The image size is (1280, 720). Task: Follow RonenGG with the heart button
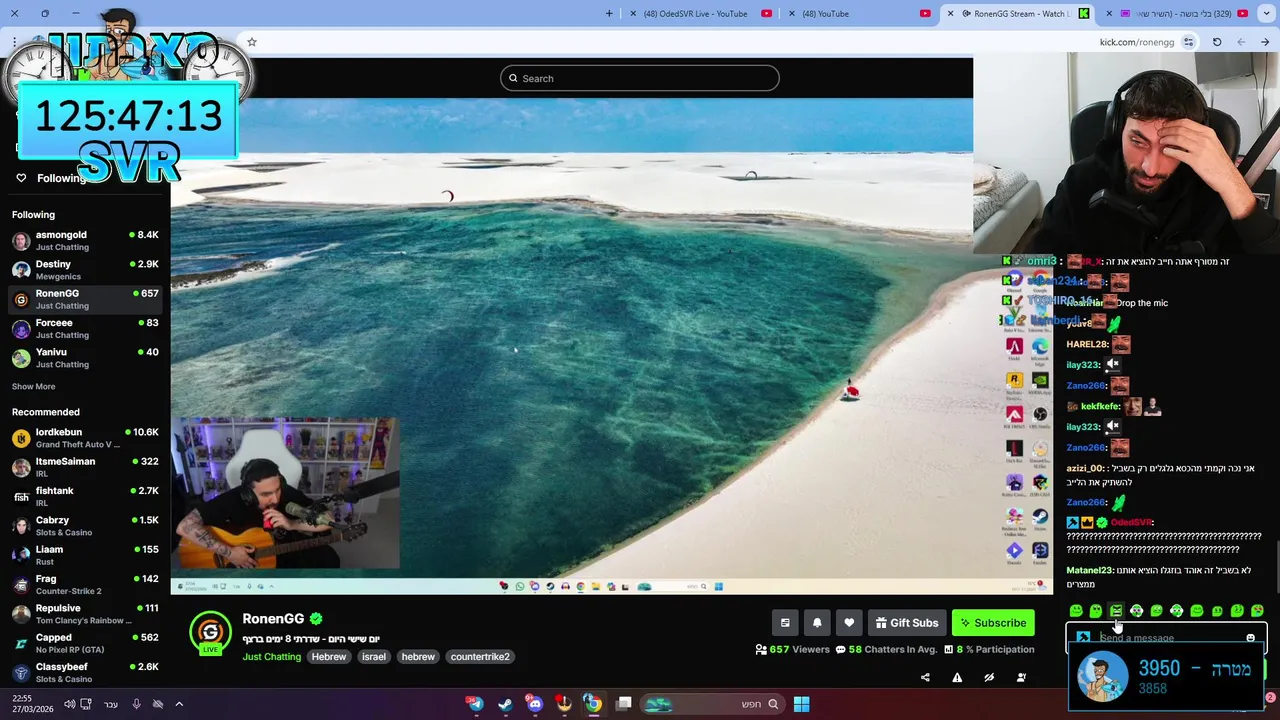pyautogui.click(x=849, y=623)
